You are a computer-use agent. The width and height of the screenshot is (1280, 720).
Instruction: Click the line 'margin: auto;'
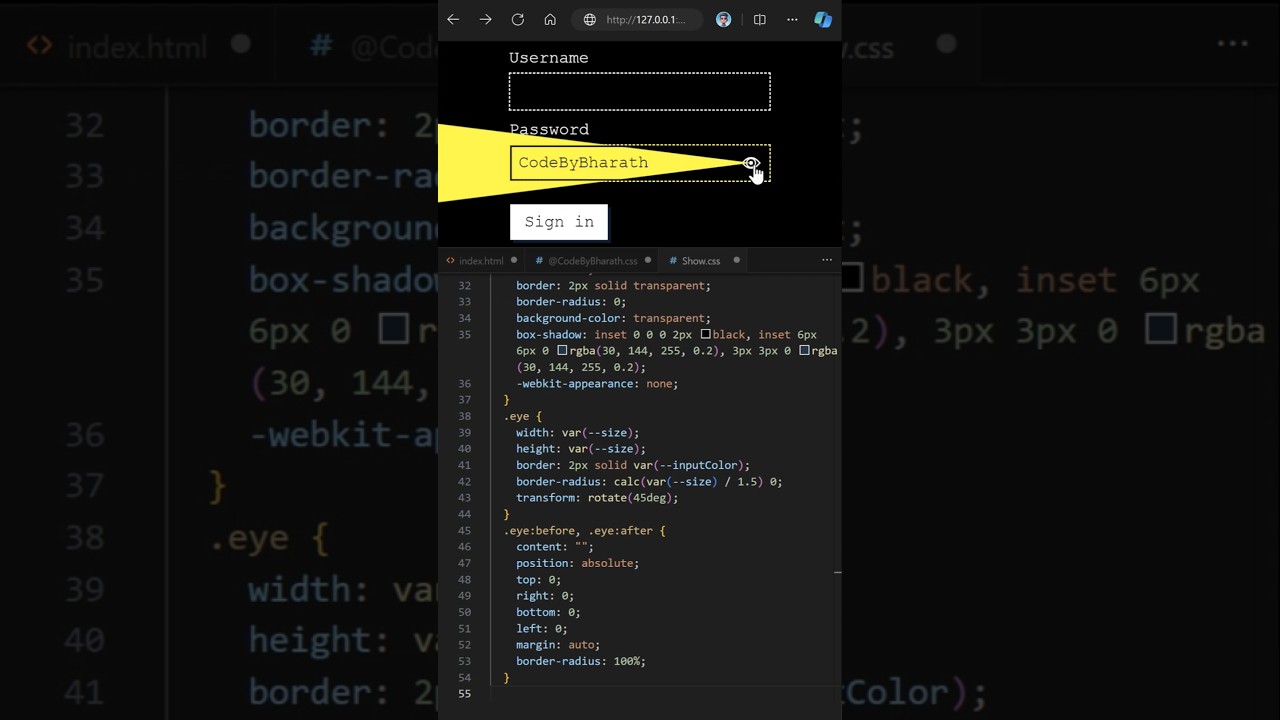coord(558,645)
